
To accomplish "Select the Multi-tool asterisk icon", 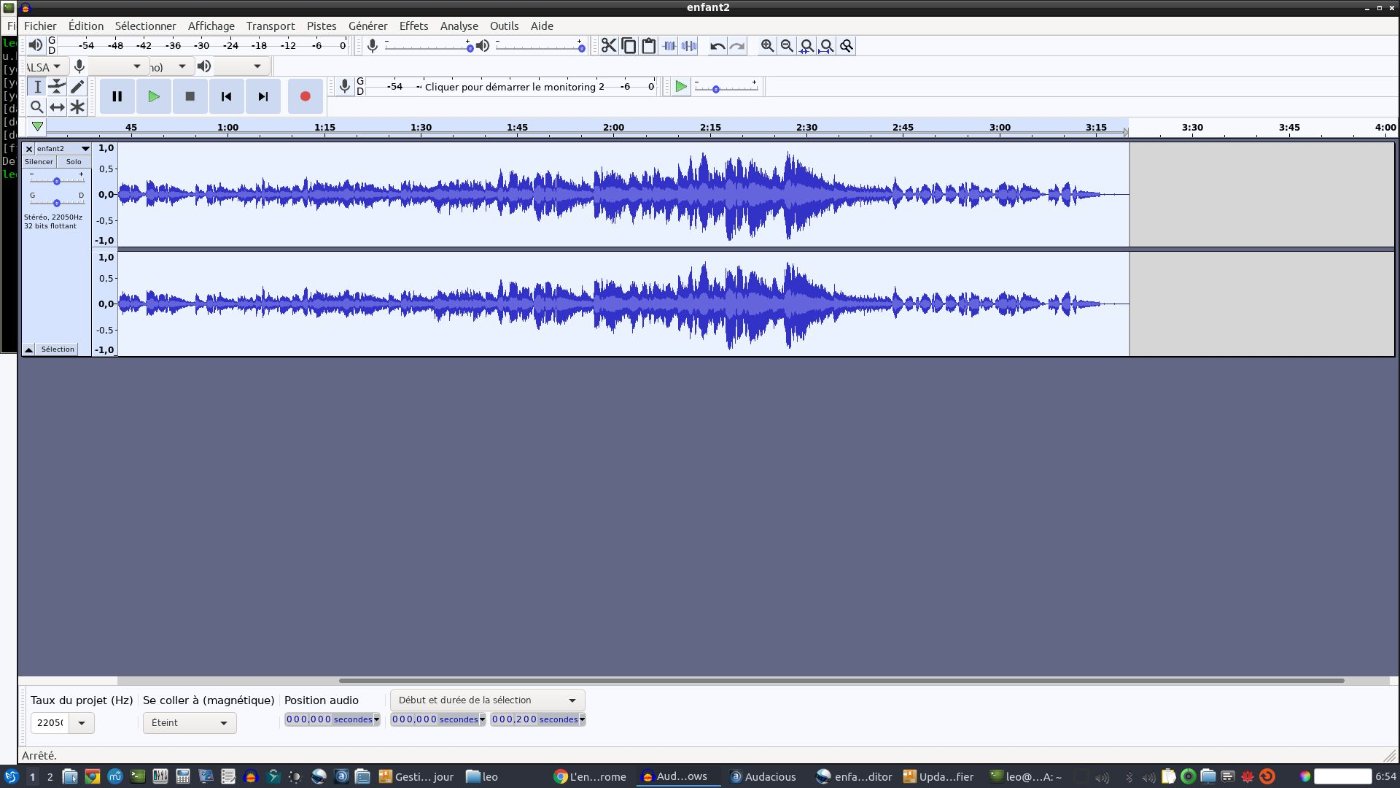I will (77, 107).
